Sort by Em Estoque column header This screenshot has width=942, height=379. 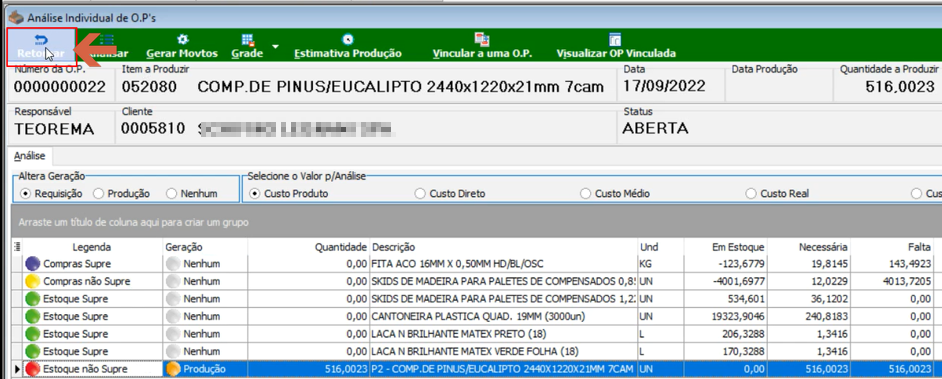point(725,247)
